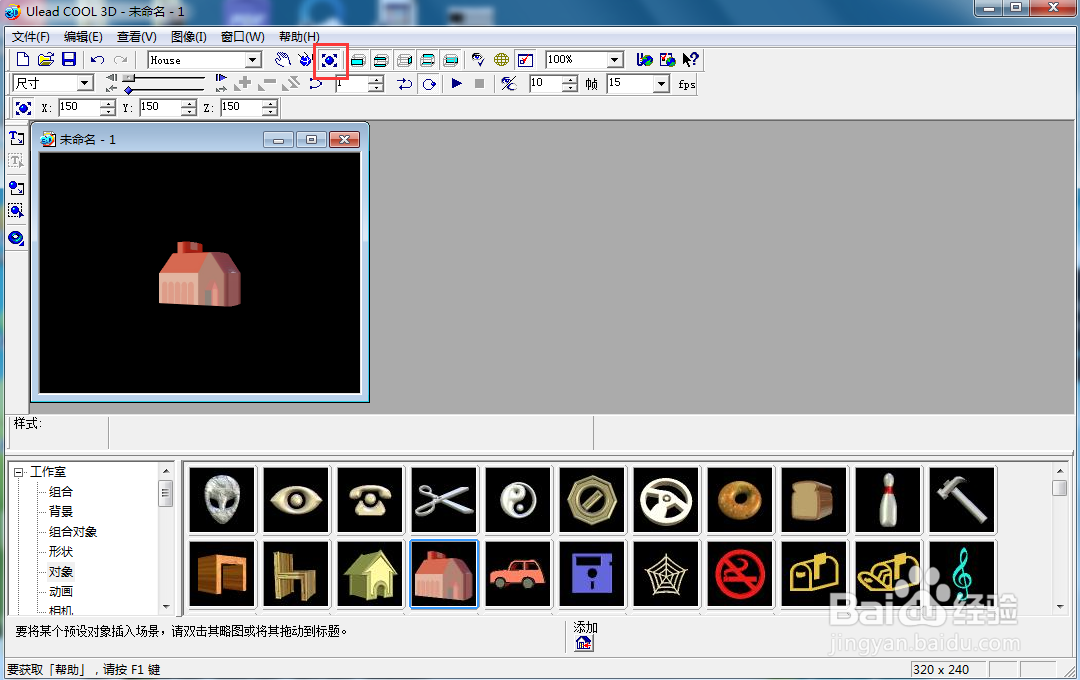
Task: Click the Insert Text tool in left sidebar
Action: (x=17, y=138)
